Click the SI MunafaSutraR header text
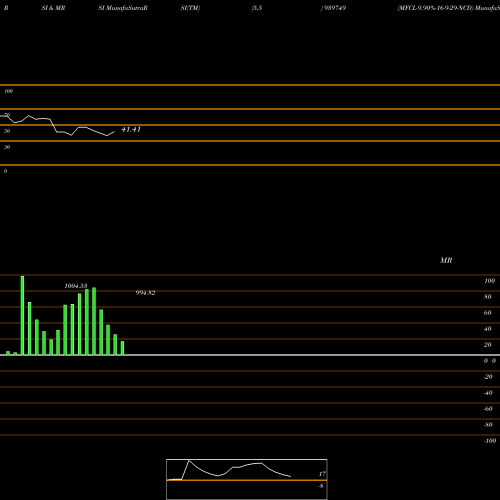The width and height of the screenshot is (500, 500). (123, 8)
